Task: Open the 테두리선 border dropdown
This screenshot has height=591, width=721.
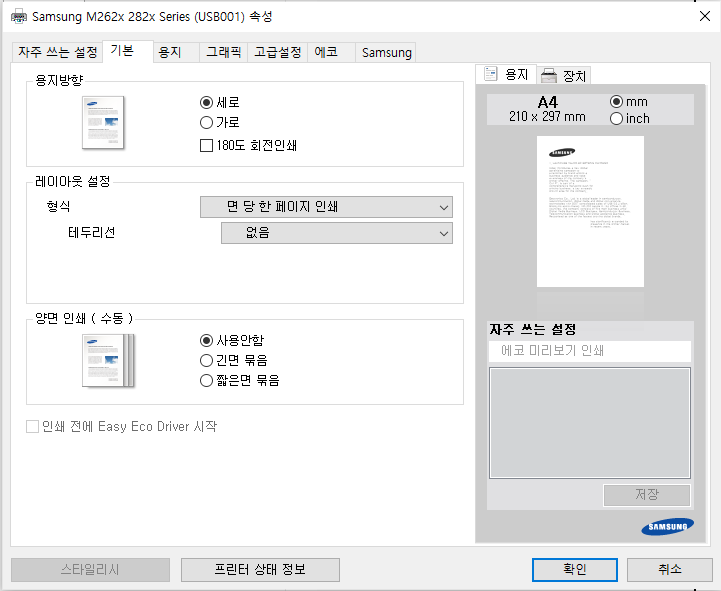Action: coord(337,233)
